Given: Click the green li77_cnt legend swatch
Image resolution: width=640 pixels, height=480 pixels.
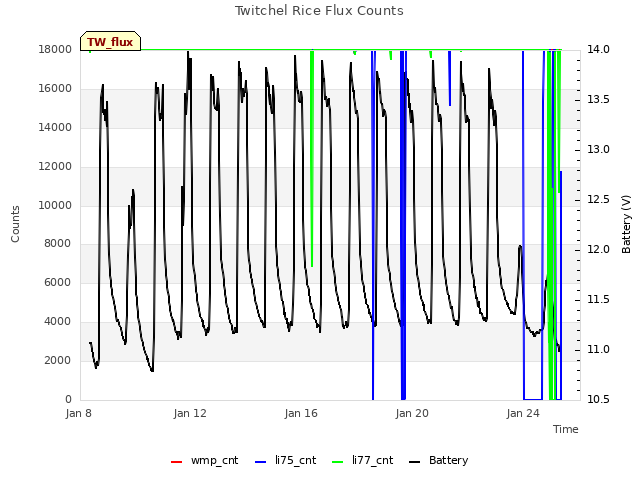Looking at the screenshot, I should [x=338, y=462].
